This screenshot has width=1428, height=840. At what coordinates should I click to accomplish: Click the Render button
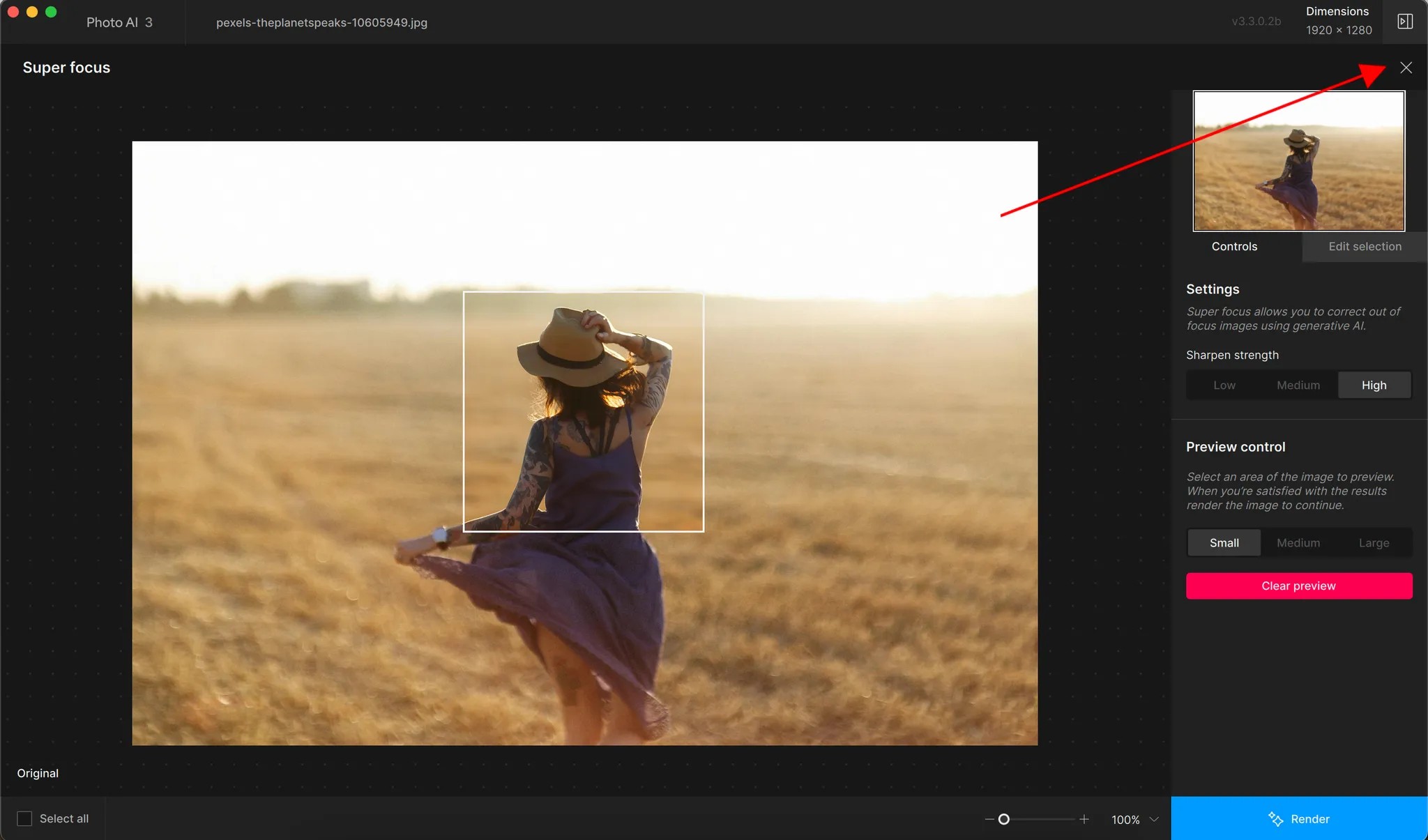[1309, 819]
